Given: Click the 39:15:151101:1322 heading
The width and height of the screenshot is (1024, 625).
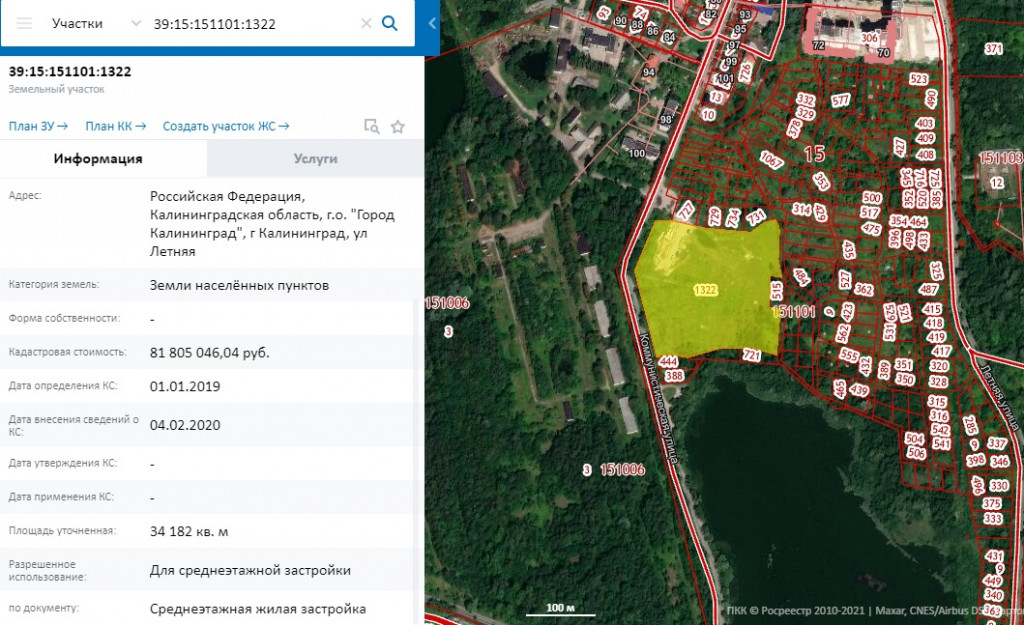Looking at the screenshot, I should 70,72.
